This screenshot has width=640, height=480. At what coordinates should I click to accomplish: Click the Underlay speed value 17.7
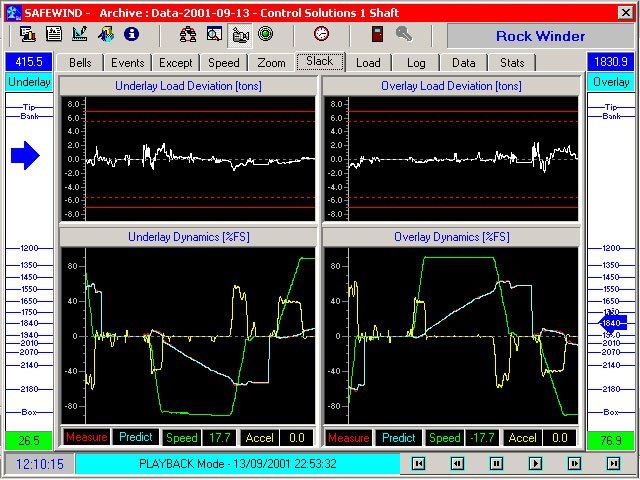tap(220, 438)
